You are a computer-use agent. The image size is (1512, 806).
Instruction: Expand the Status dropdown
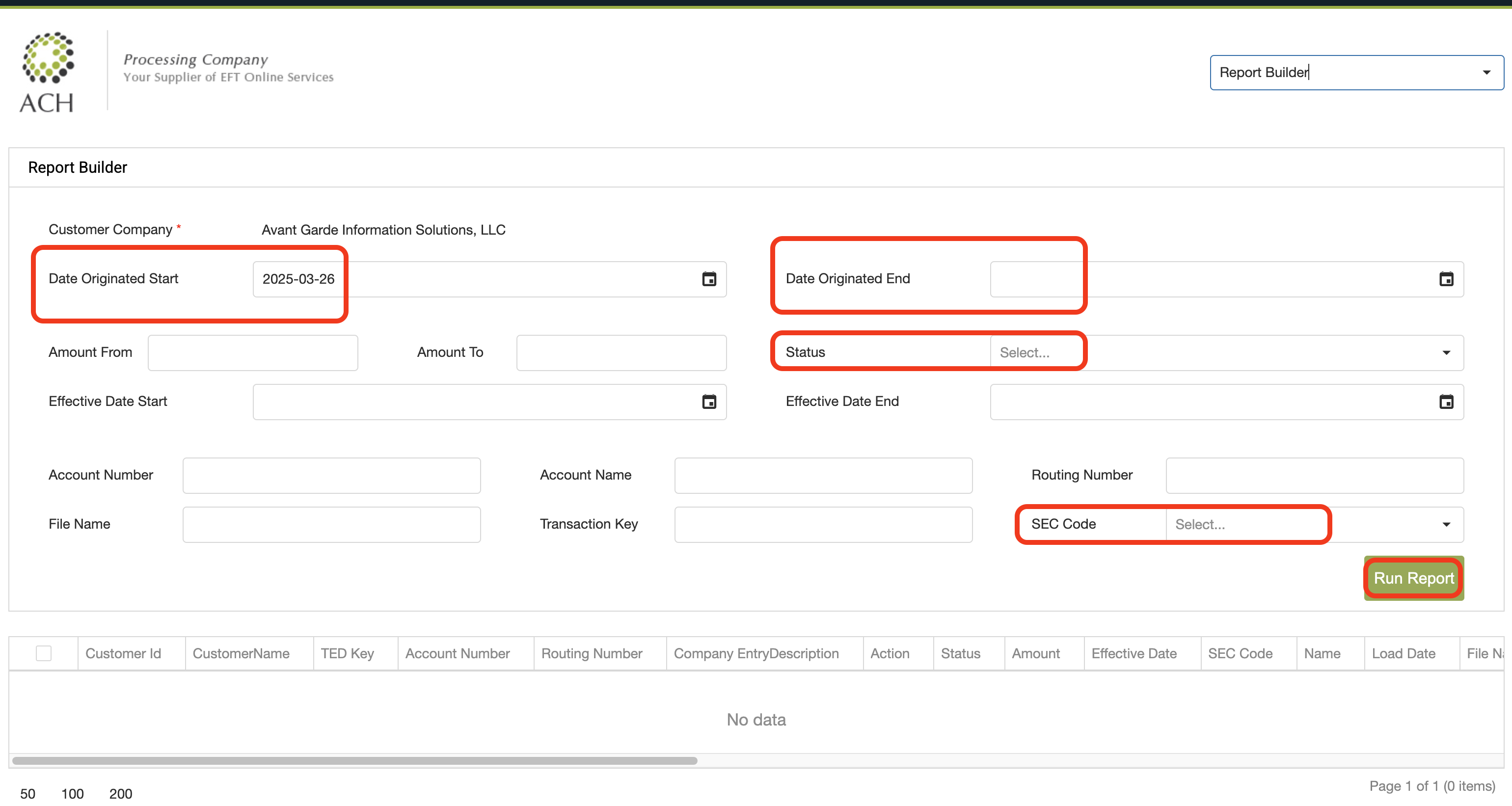pyautogui.click(x=1446, y=353)
